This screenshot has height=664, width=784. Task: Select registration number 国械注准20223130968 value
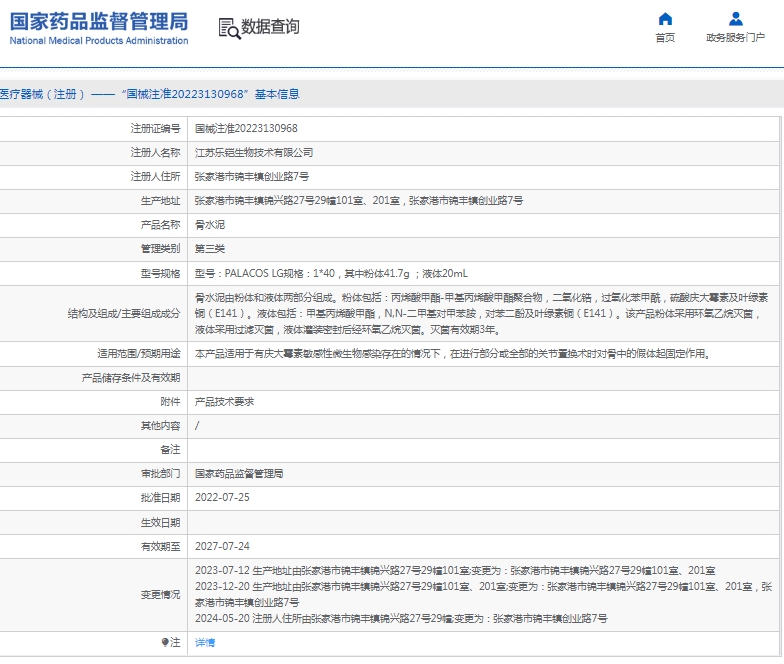click(x=245, y=128)
